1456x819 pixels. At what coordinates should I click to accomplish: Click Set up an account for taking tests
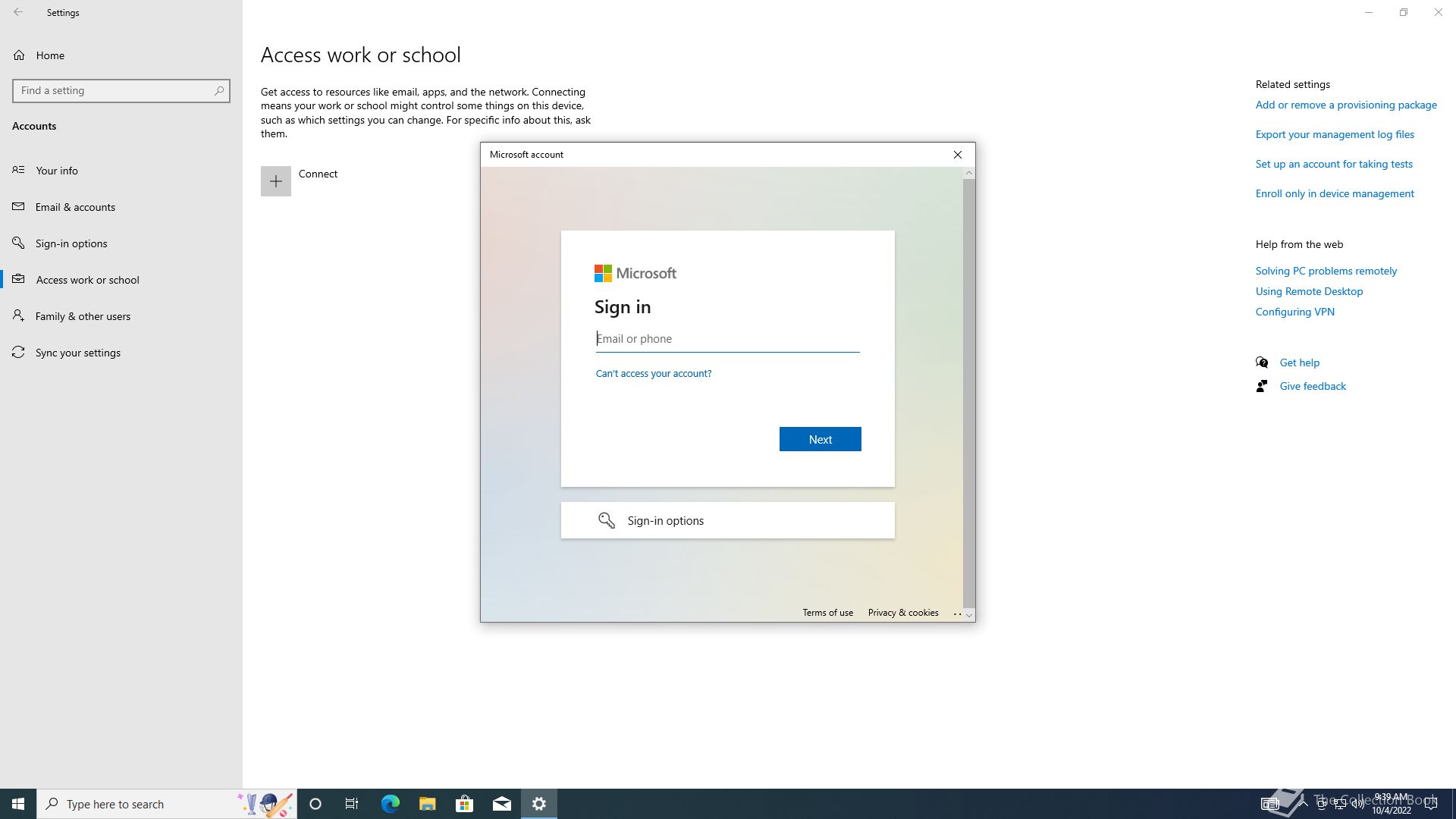pos(1334,164)
